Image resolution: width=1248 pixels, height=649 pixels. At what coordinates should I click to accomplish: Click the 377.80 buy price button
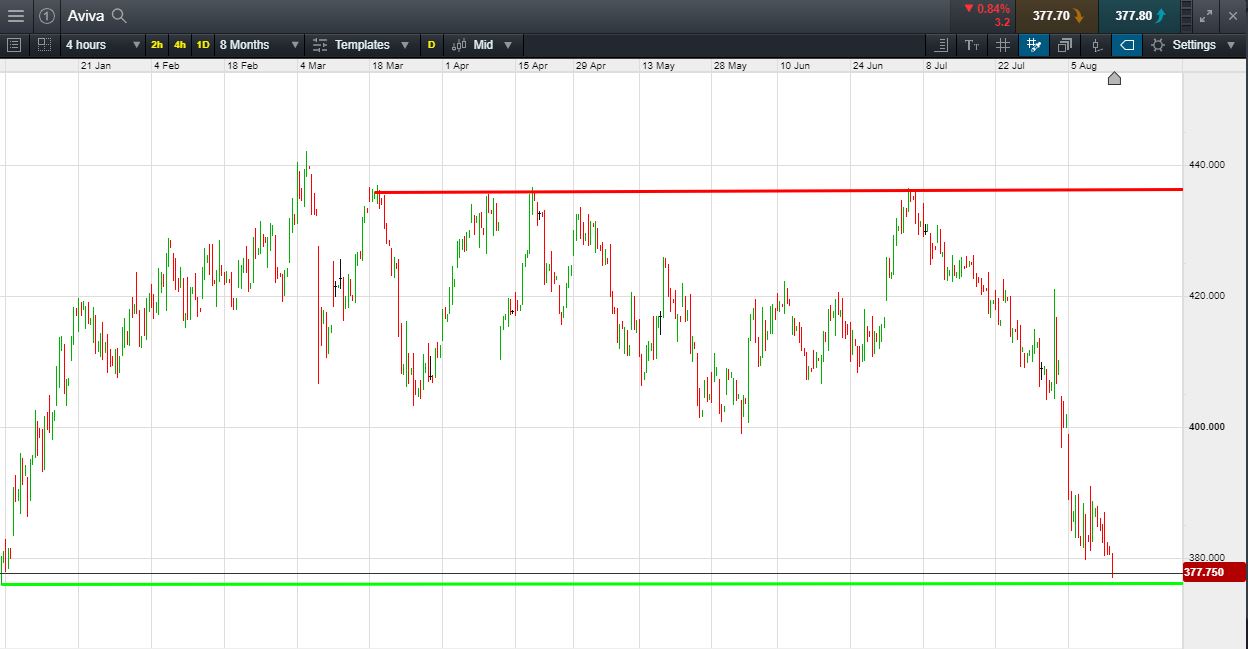point(1139,16)
